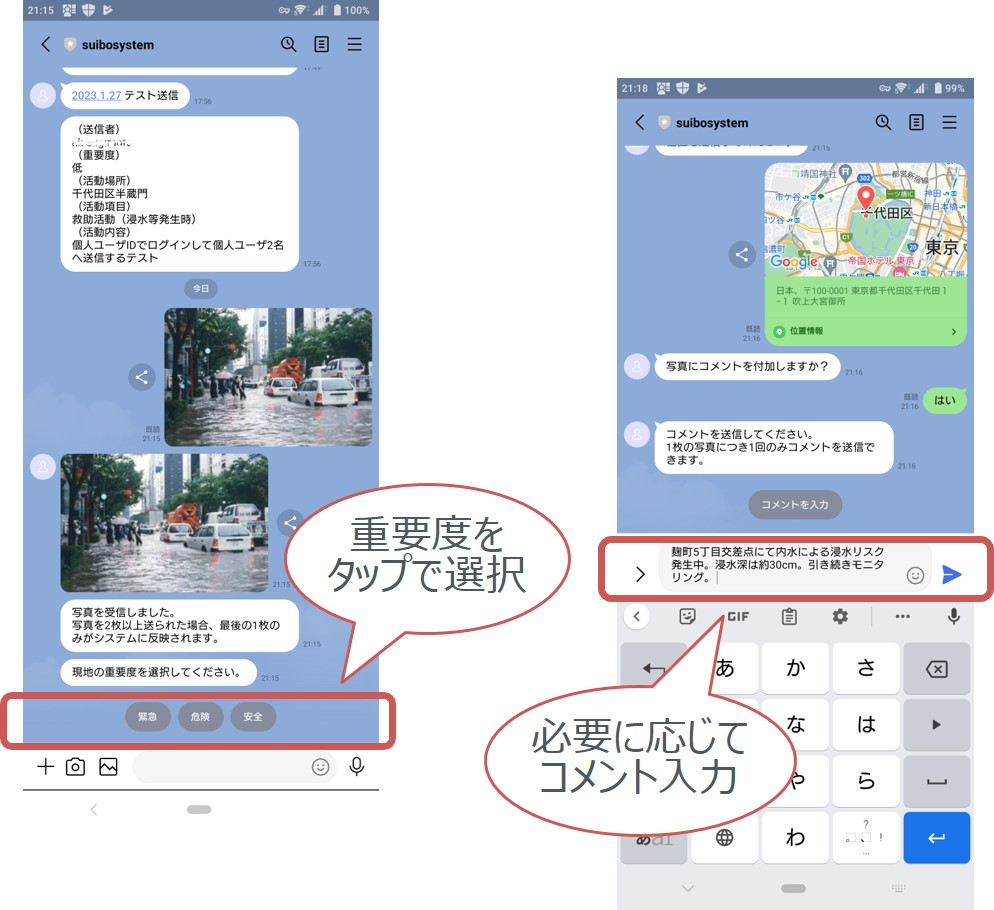The height and width of the screenshot is (910, 994).
Task: Tap the か key
Action: (x=795, y=668)
